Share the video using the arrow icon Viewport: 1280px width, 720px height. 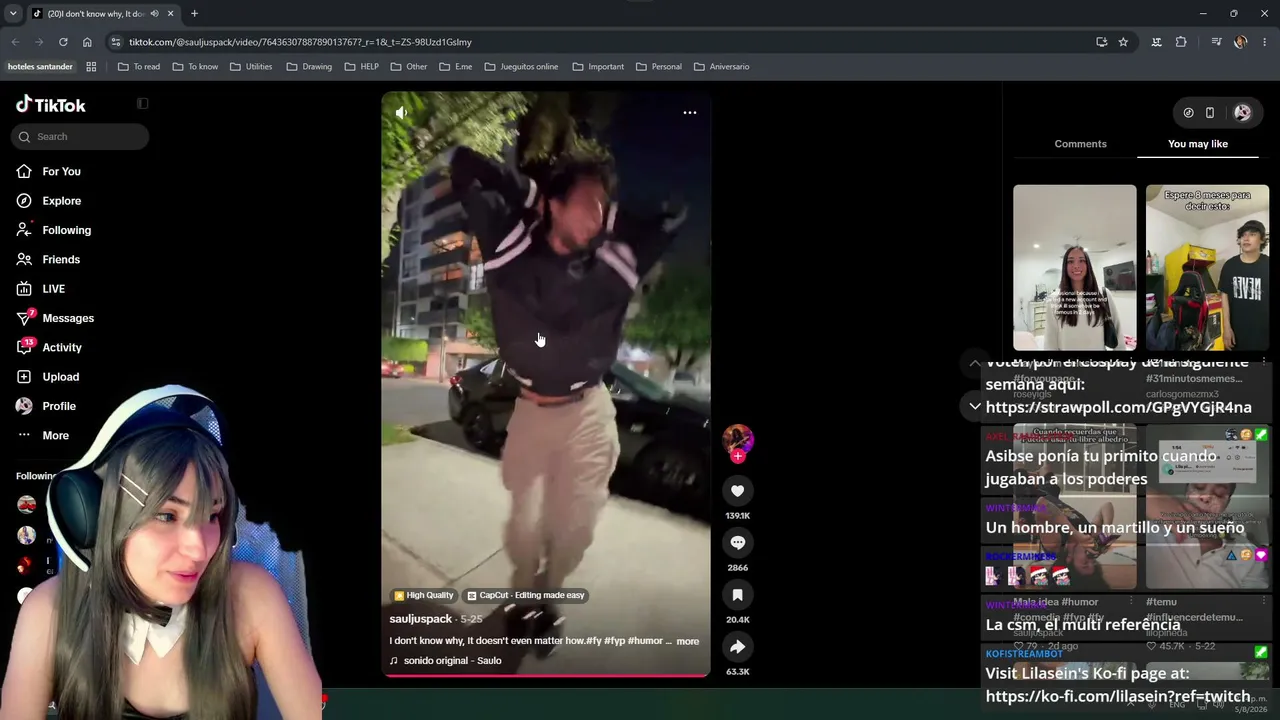pos(737,647)
